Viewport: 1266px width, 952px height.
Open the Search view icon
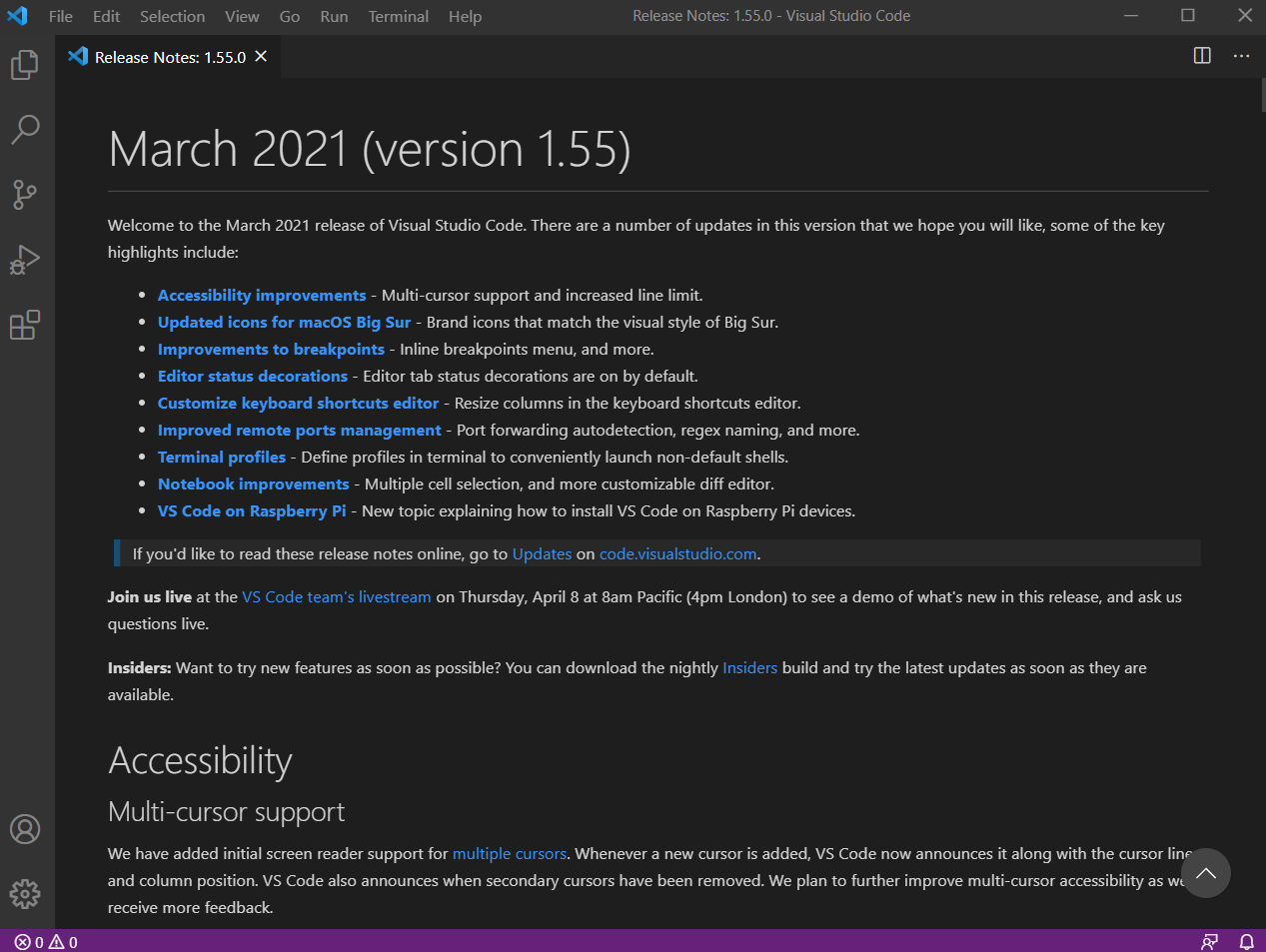click(25, 129)
